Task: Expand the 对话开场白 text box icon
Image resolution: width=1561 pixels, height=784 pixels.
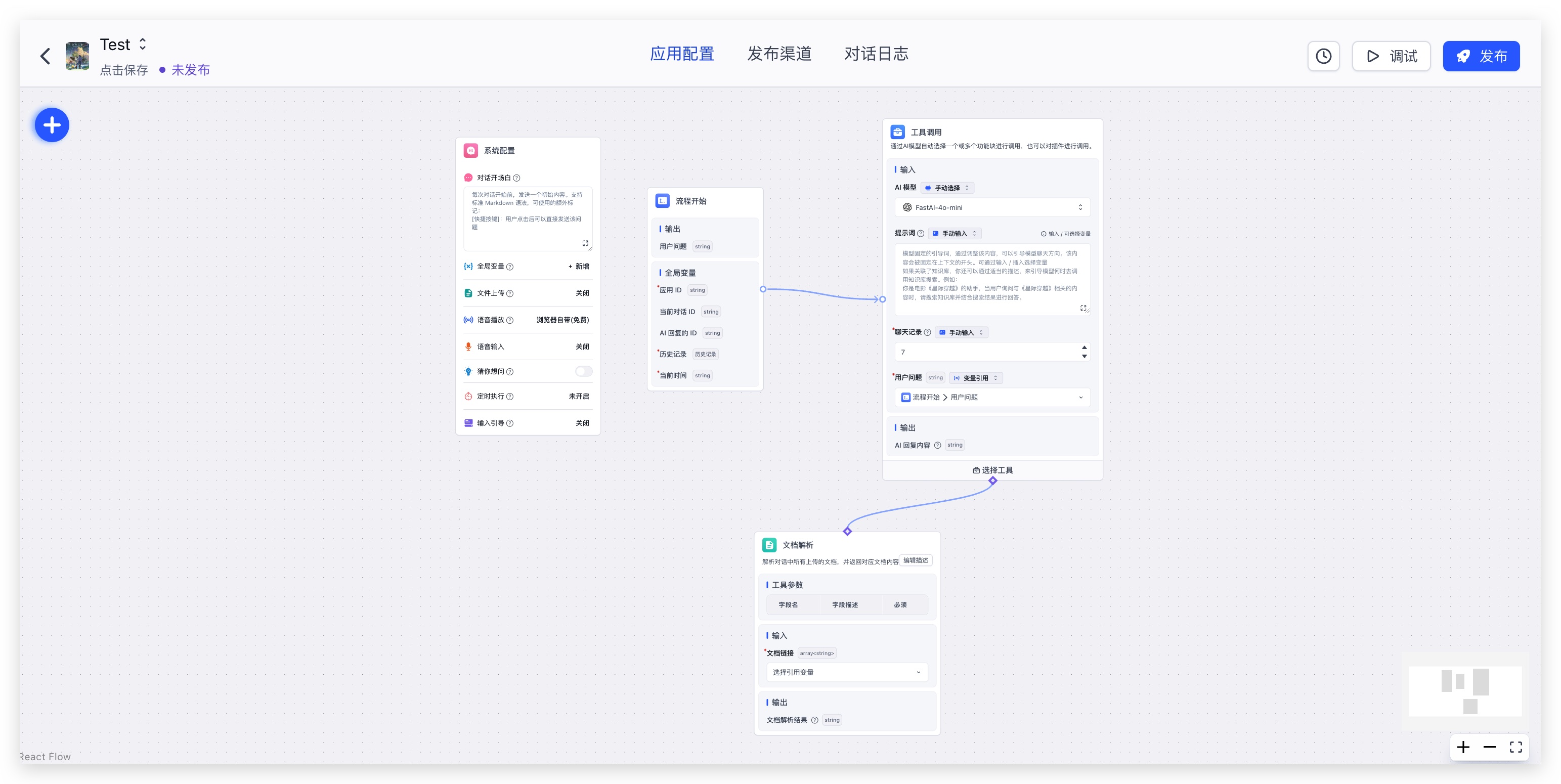Action: (x=585, y=244)
